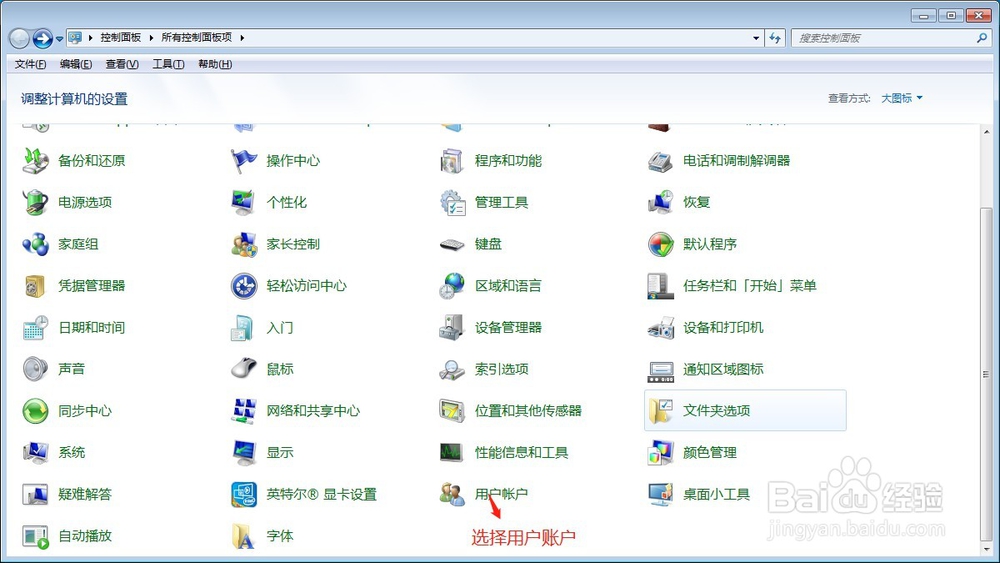Open 英特尔® 显卡设置 icon
Image resolution: width=1000 pixels, height=563 pixels.
pyautogui.click(x=244, y=494)
